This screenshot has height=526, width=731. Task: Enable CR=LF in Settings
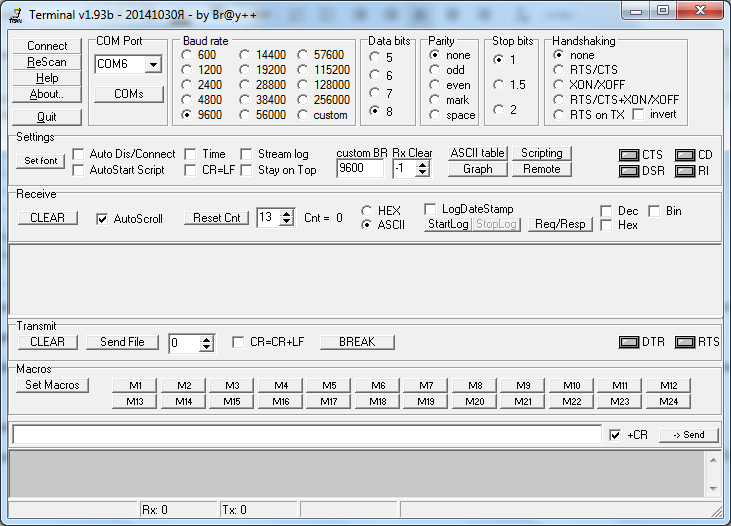point(190,170)
